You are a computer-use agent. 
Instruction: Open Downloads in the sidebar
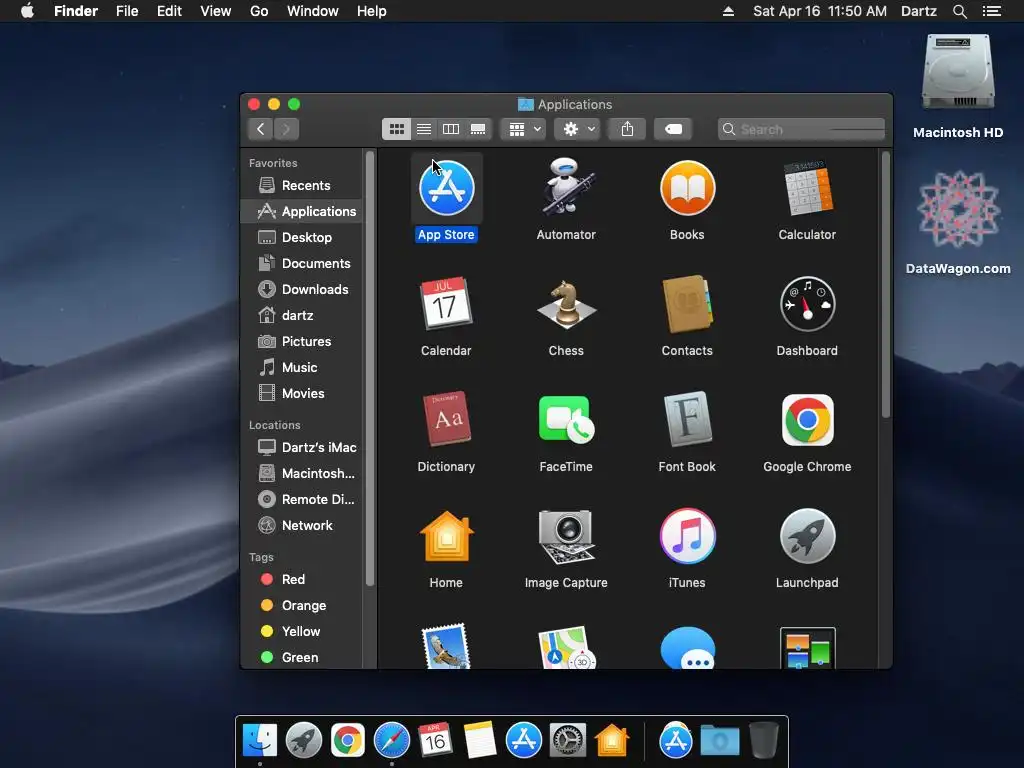tap(301, 289)
